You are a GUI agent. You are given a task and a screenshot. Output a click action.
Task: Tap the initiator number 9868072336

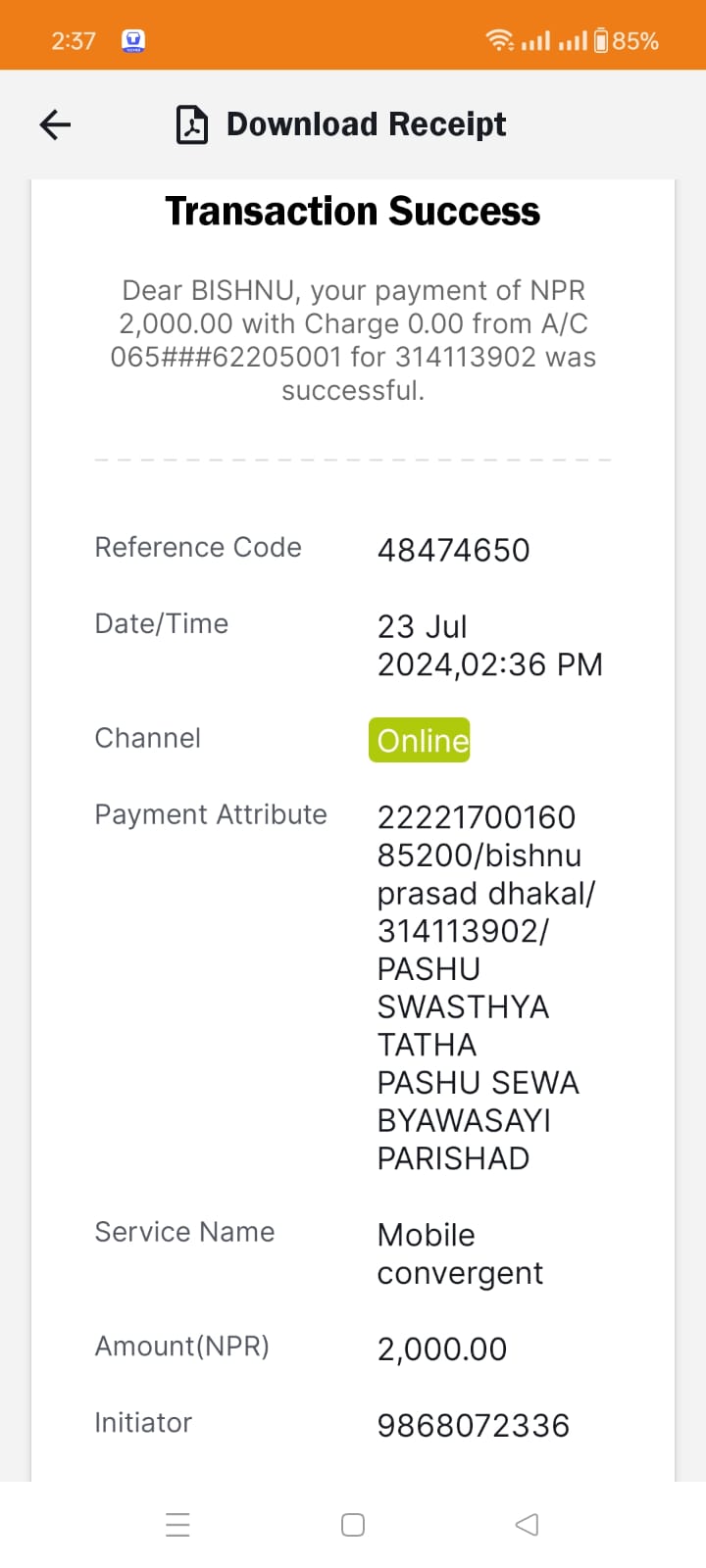point(473,1425)
